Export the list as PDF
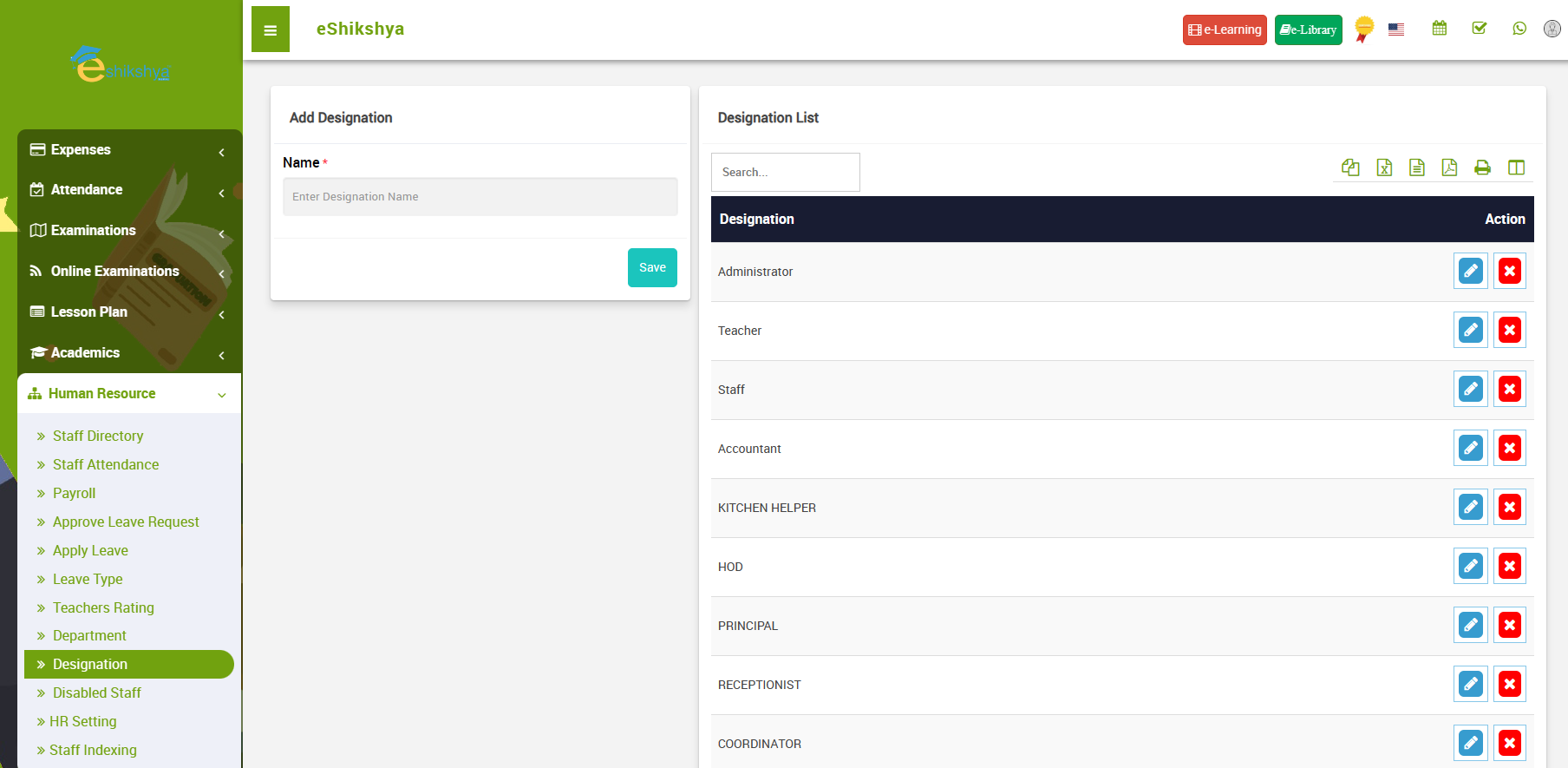 [x=1449, y=167]
